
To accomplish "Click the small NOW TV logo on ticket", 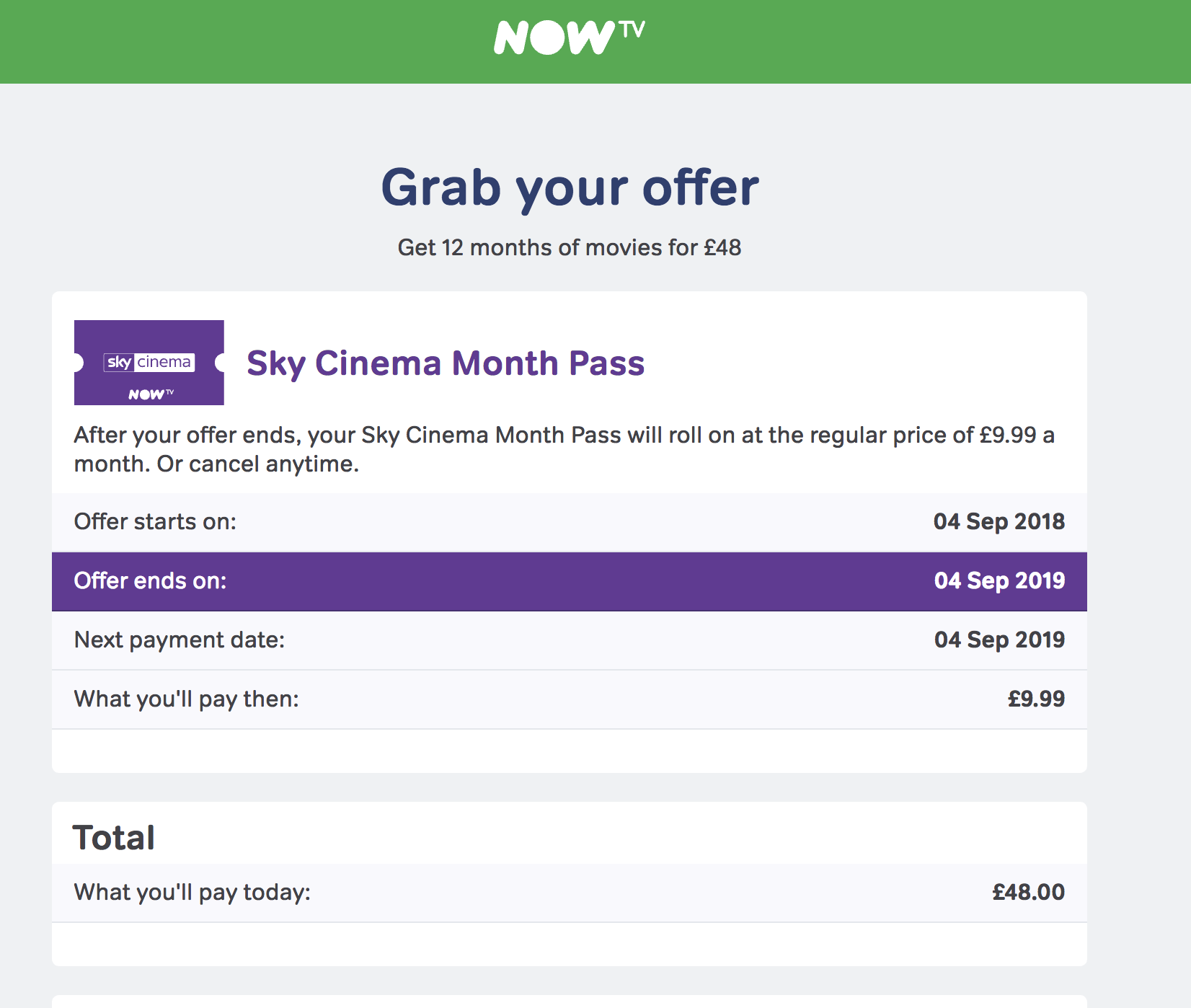I will click(x=151, y=394).
